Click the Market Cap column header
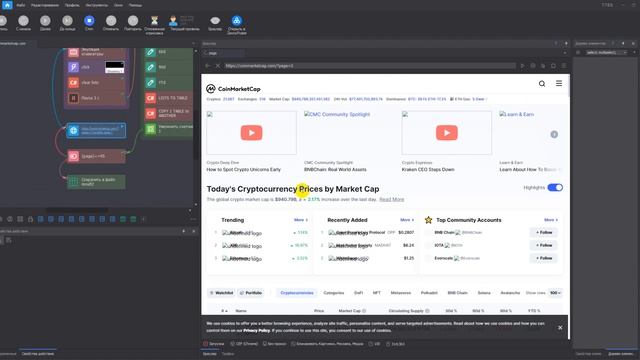The height and width of the screenshot is (360, 640). click(x=352, y=311)
